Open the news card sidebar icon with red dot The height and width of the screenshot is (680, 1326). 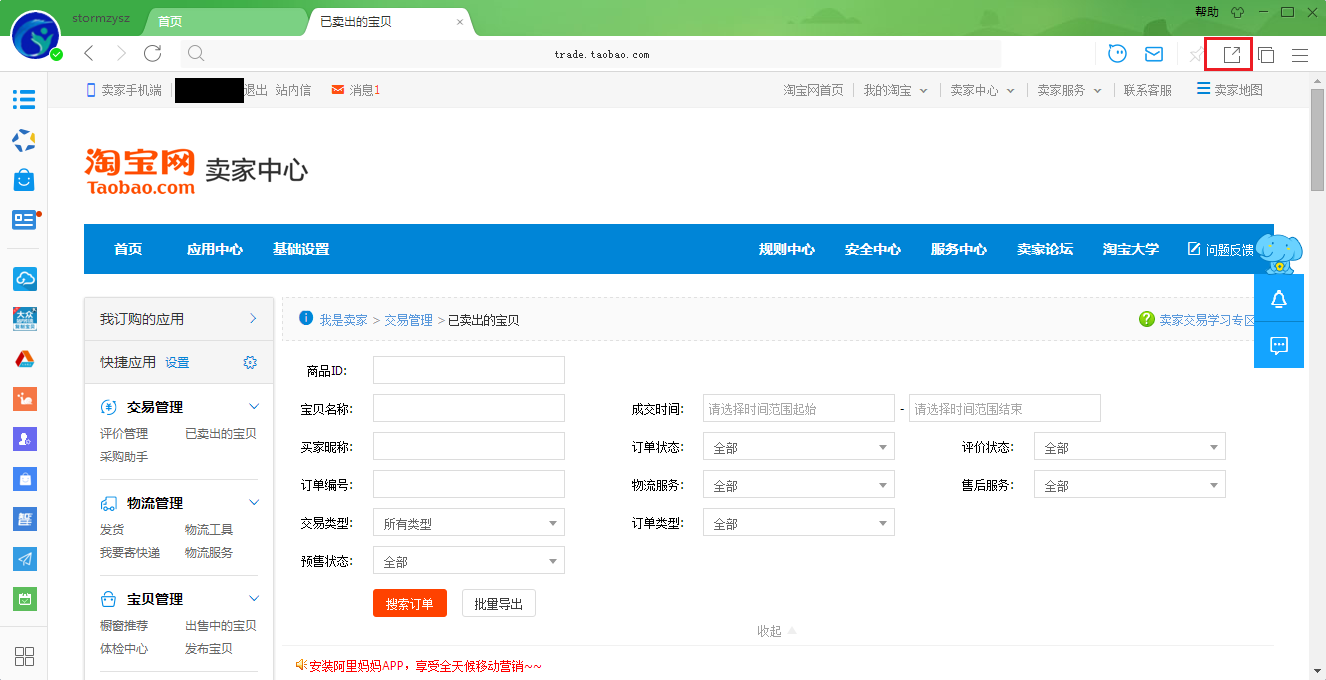coord(24,219)
